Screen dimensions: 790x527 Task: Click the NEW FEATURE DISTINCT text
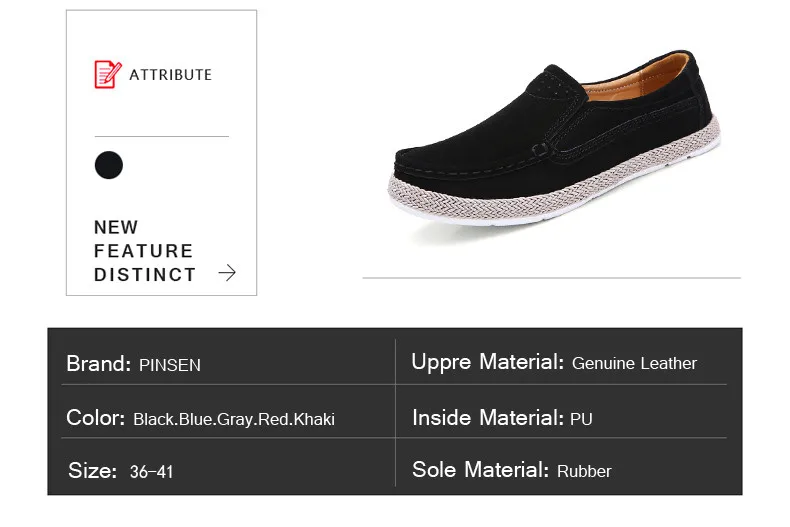pos(144,251)
